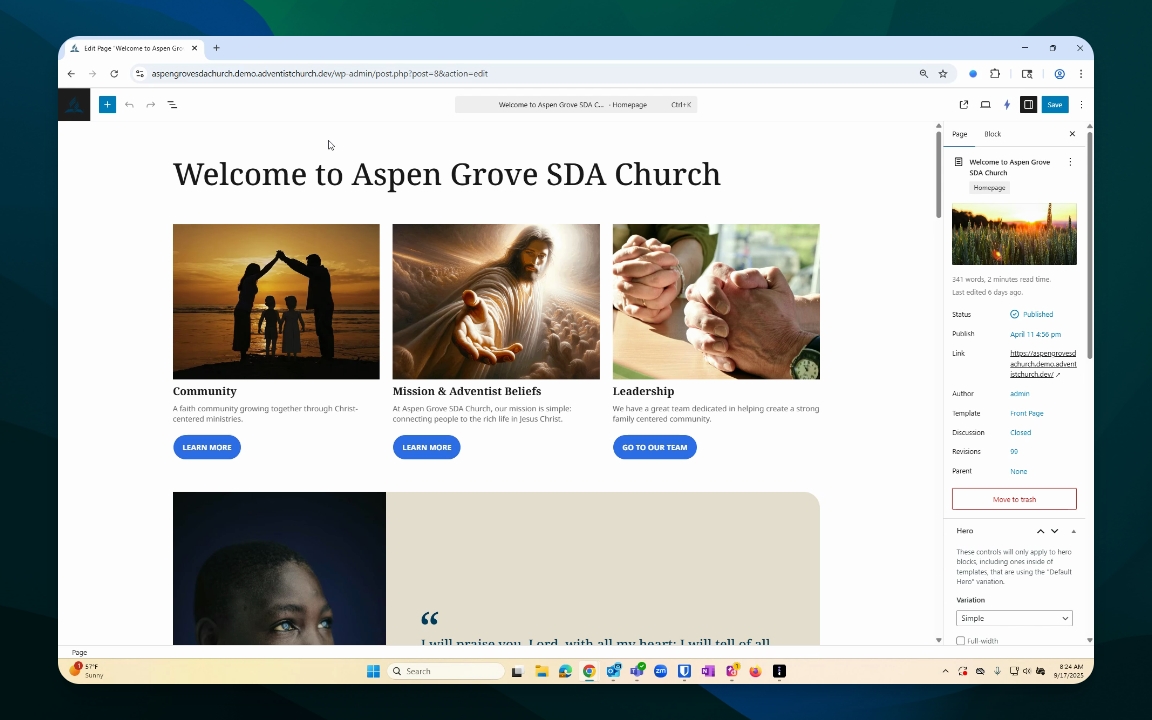
Task: Collapse the Hero panel triangle toggle
Action: 1074,531
